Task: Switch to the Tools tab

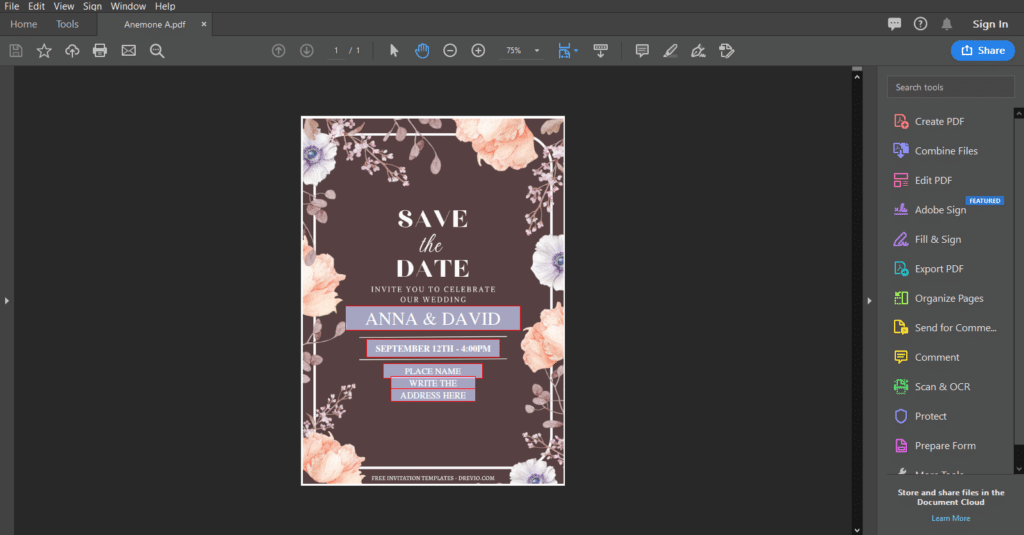Action: click(x=67, y=24)
